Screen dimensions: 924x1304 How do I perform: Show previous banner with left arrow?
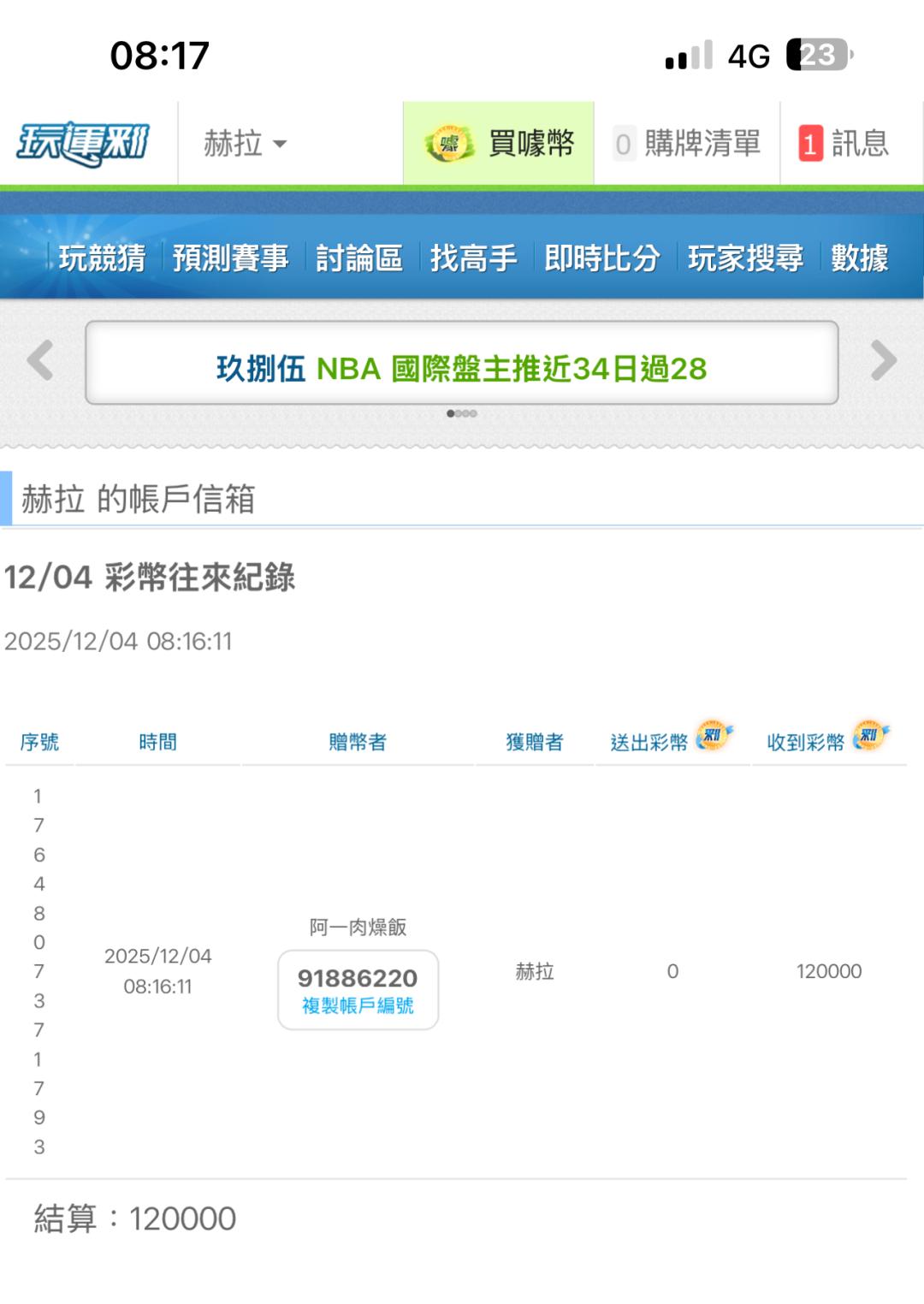click(x=40, y=360)
